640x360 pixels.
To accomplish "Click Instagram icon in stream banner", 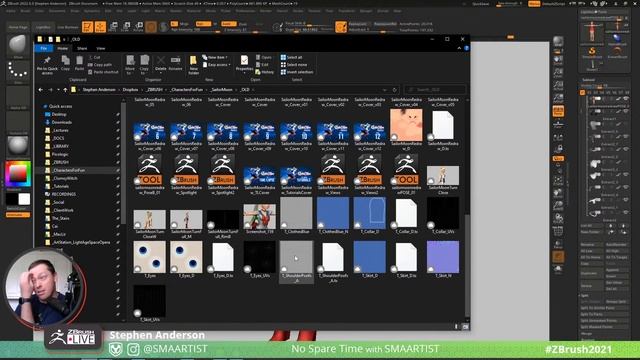I will pos(133,349).
